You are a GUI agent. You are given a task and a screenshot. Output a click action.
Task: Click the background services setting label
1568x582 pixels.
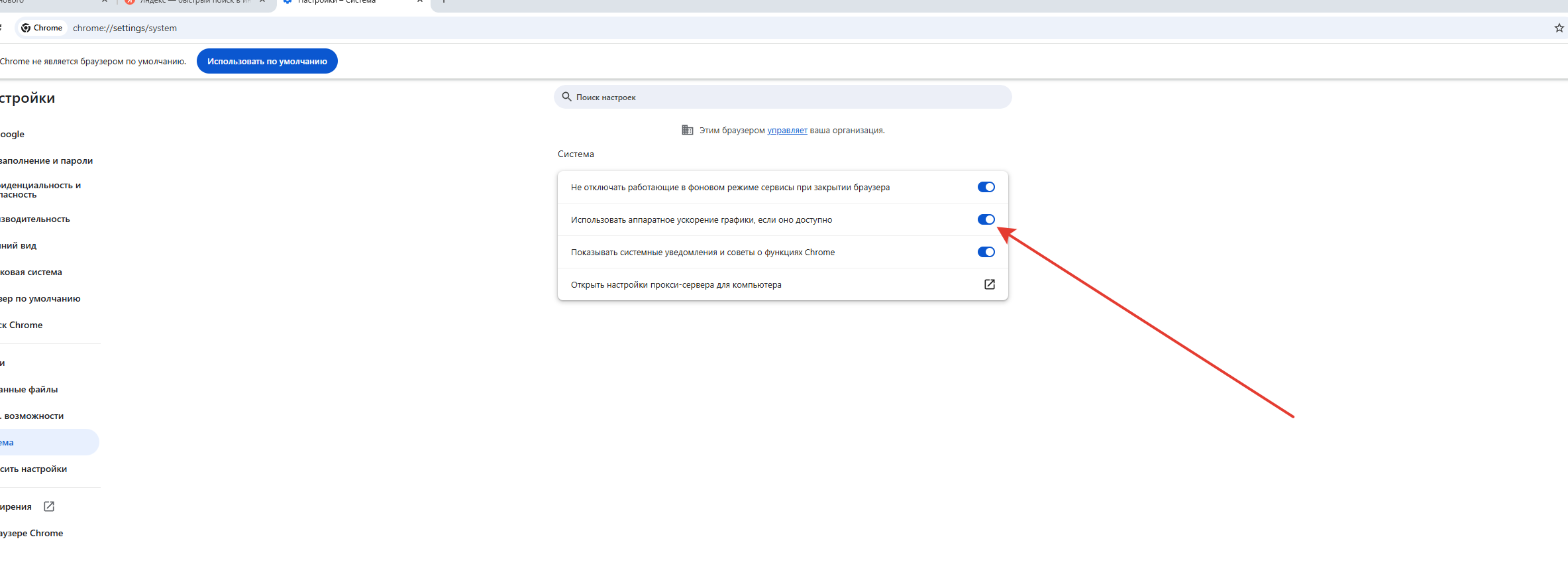click(x=730, y=188)
